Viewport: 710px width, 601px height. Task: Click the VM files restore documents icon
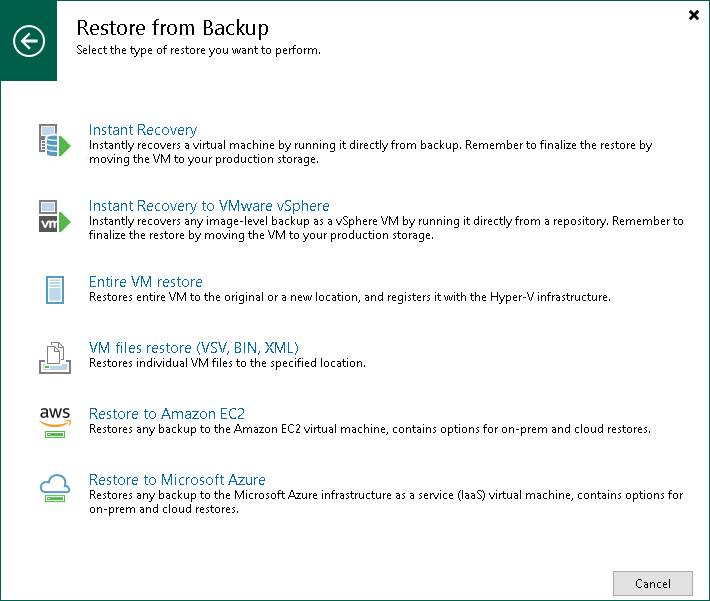(x=55, y=358)
